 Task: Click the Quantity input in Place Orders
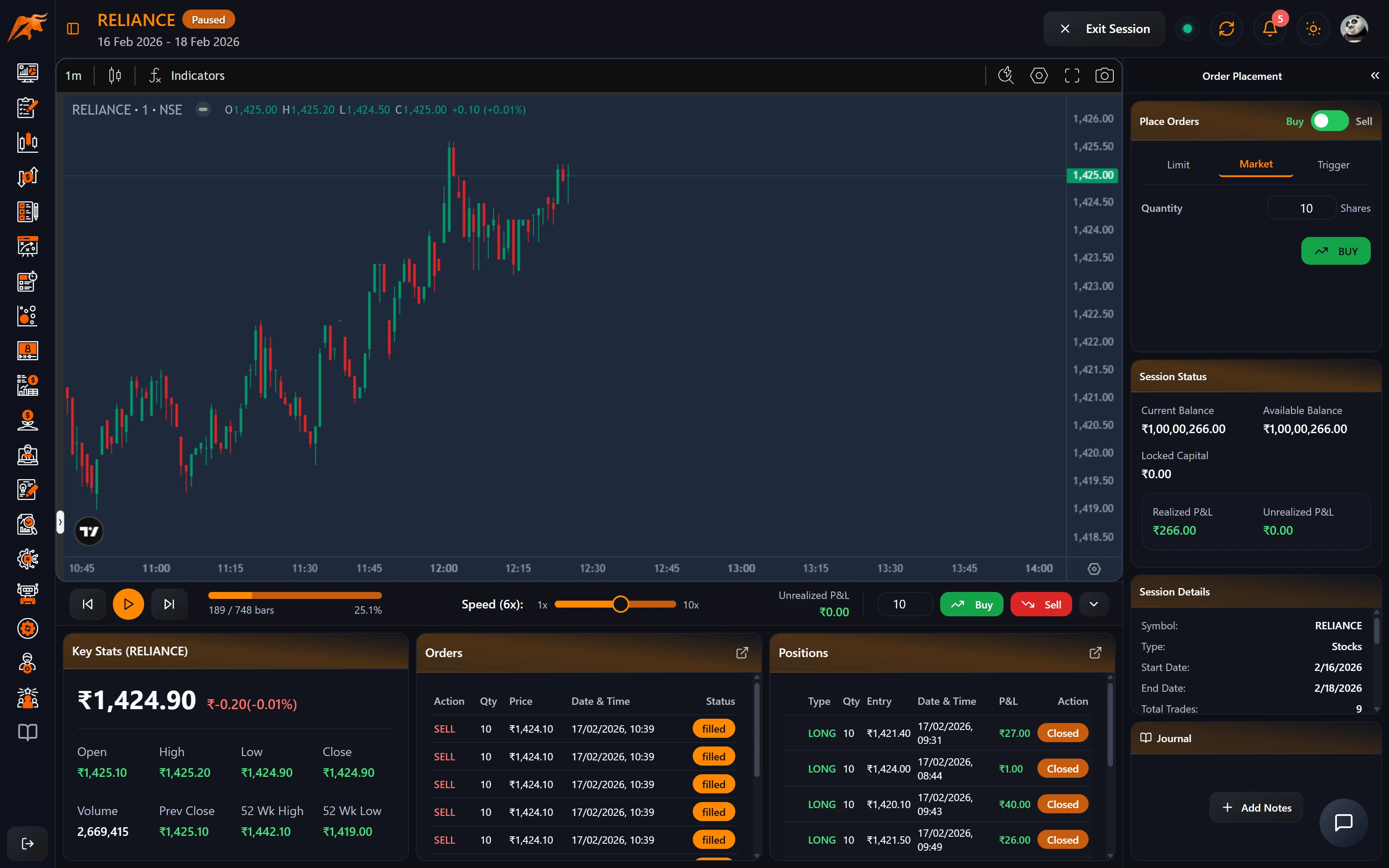1301,208
